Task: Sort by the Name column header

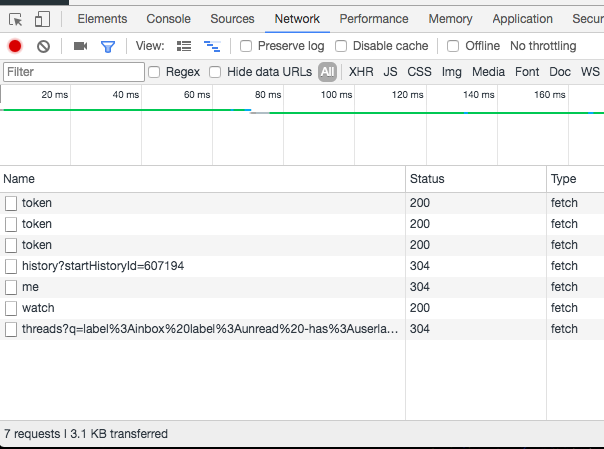Action: pyautogui.click(x=203, y=179)
